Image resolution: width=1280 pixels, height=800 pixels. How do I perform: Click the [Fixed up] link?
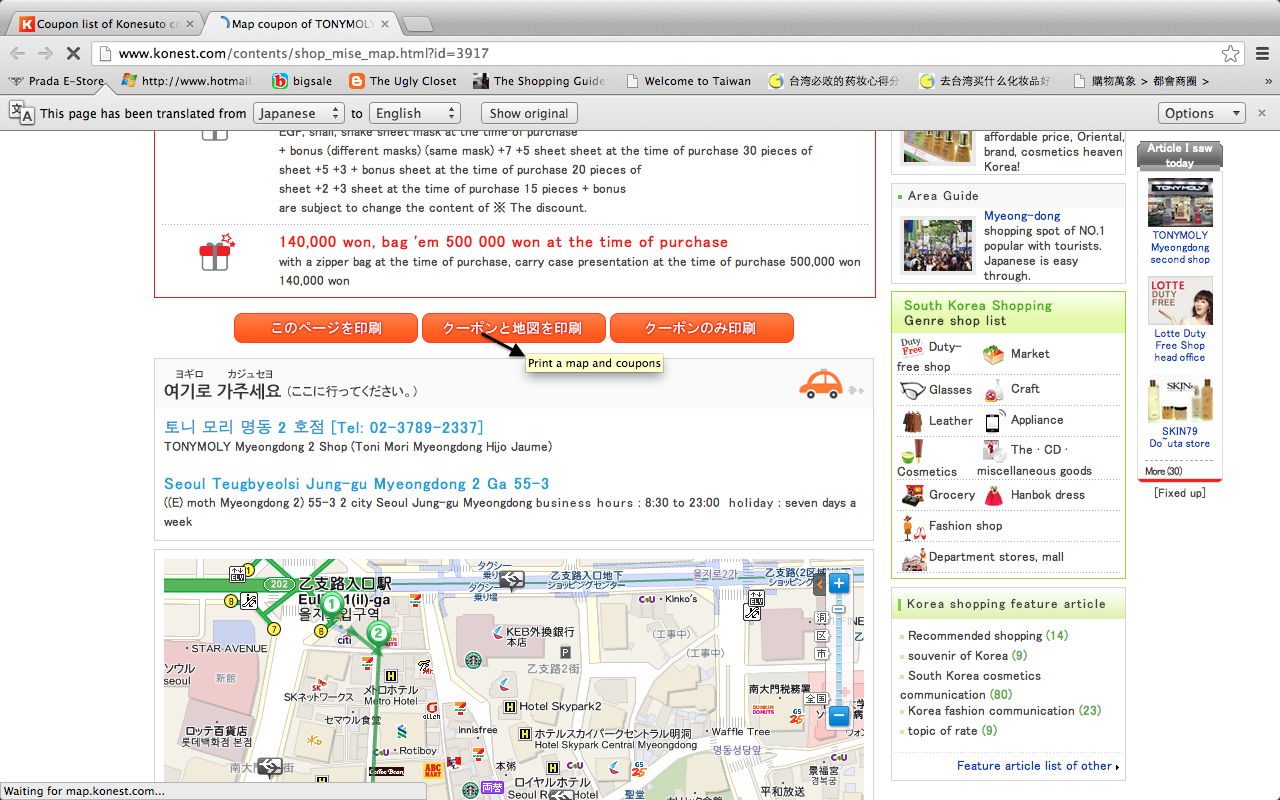coord(1180,493)
